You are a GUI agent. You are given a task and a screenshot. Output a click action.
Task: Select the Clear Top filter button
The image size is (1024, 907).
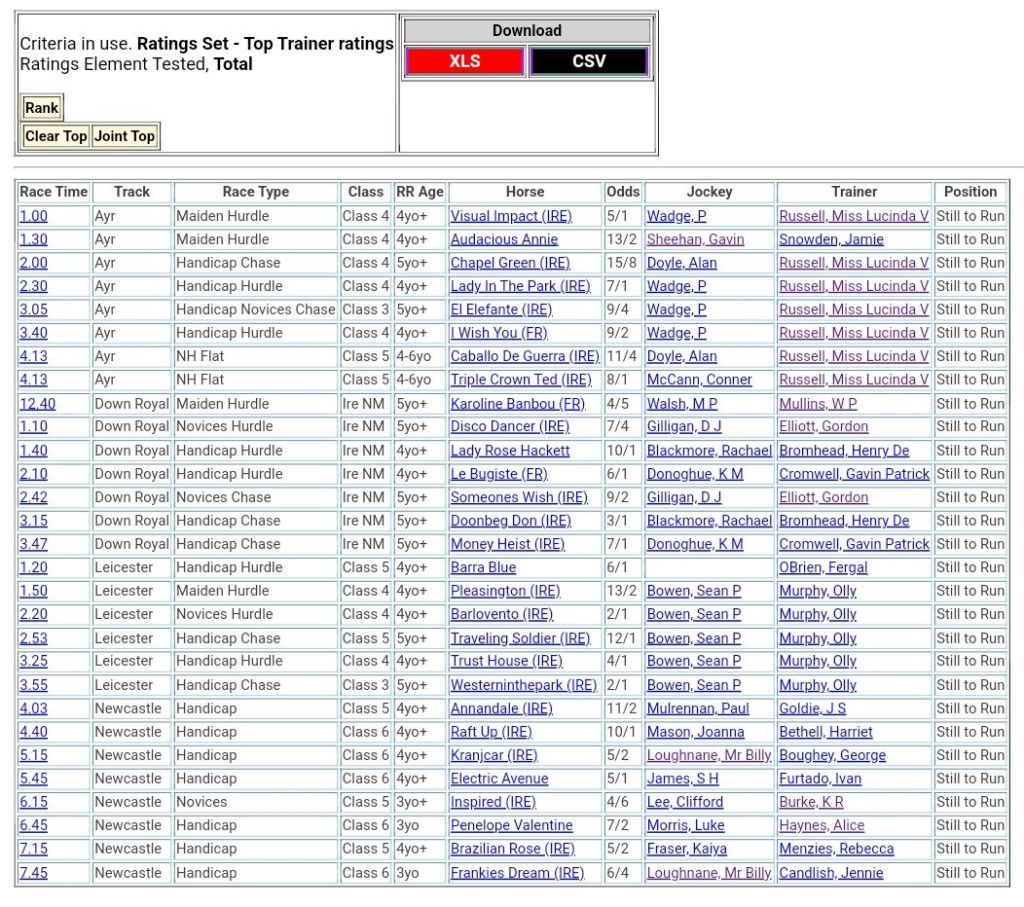point(56,136)
